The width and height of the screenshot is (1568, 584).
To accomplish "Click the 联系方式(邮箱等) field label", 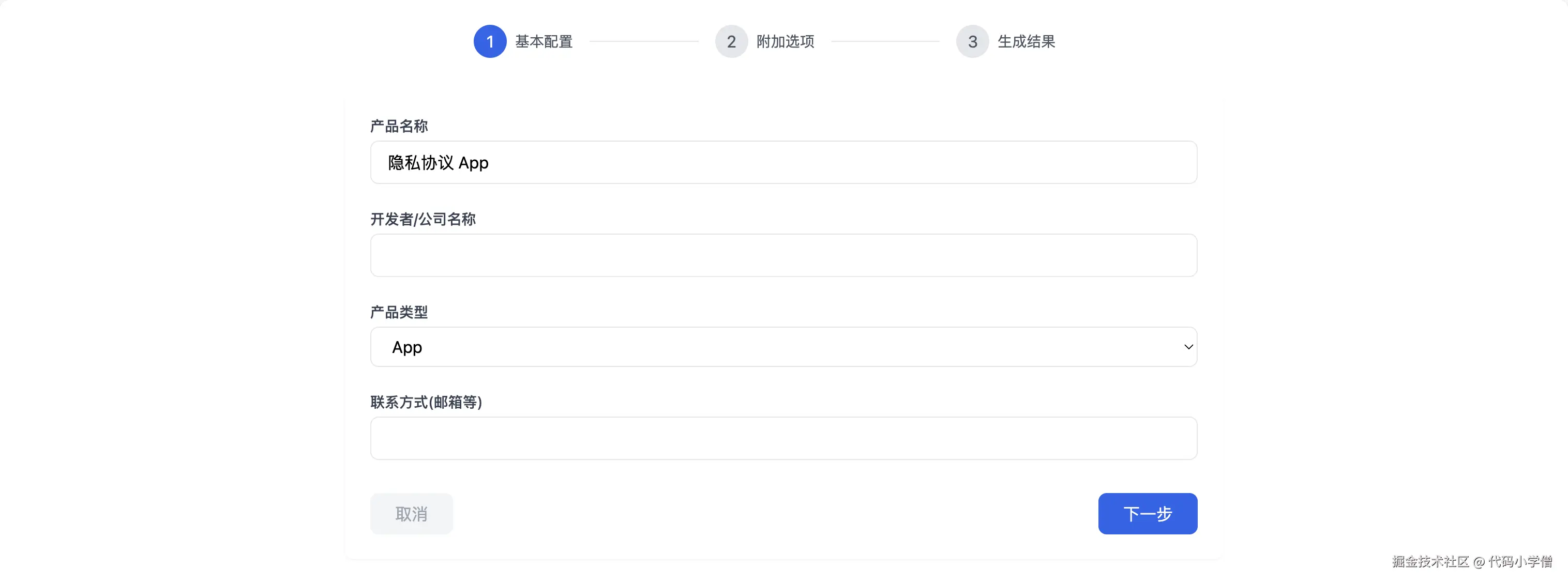I will [426, 402].
